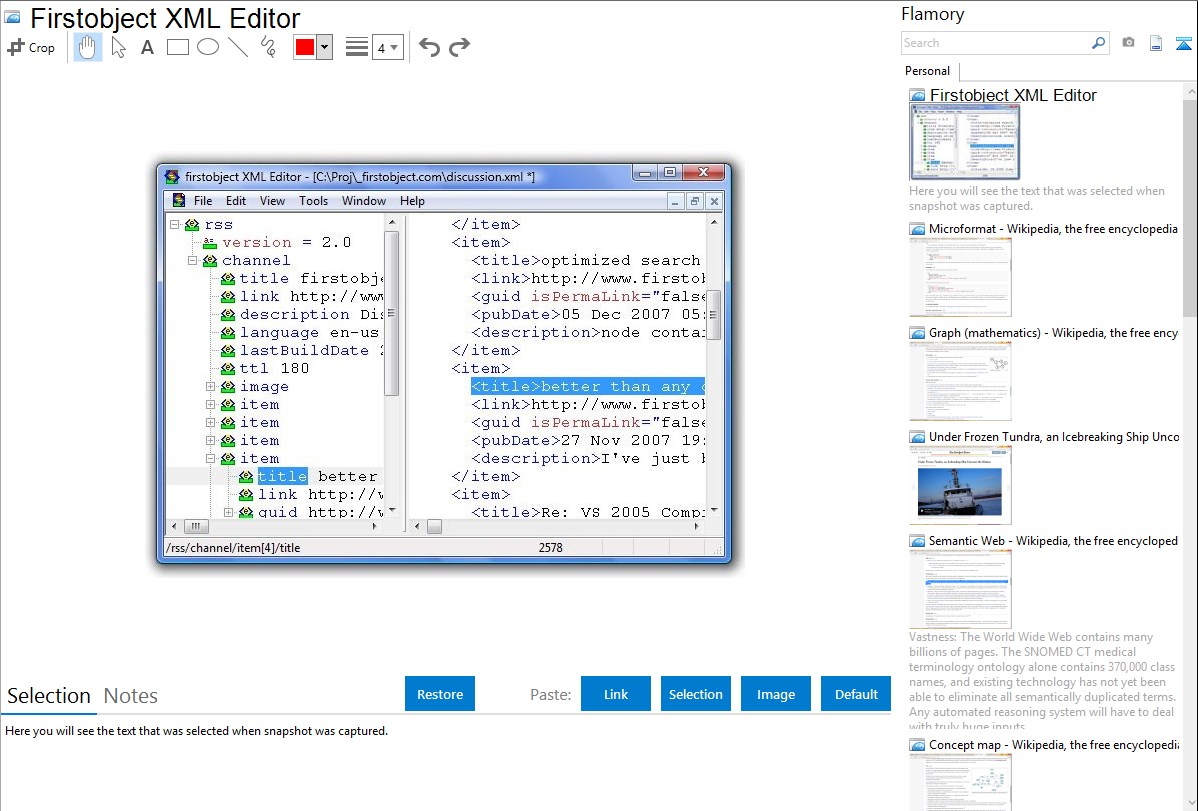
Task: Click the channel node icon in the XML tree
Action: coord(210,261)
